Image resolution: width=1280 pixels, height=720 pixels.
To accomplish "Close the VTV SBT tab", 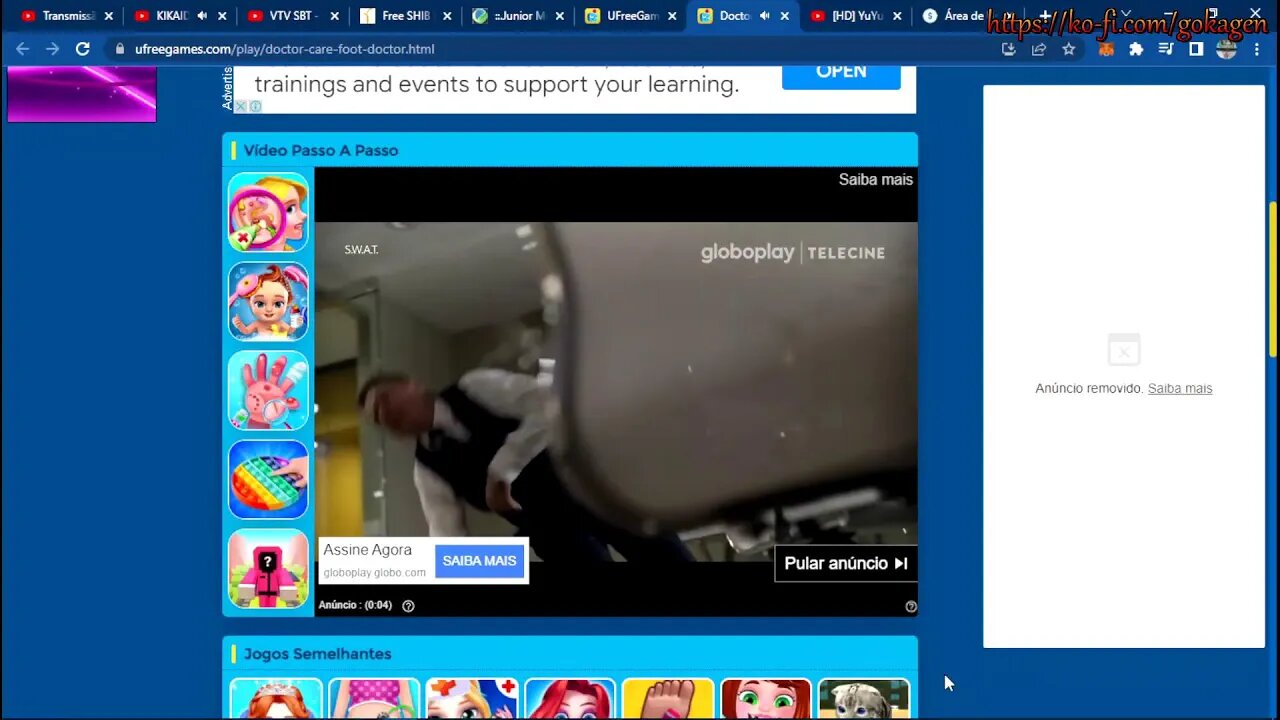I will [x=334, y=16].
